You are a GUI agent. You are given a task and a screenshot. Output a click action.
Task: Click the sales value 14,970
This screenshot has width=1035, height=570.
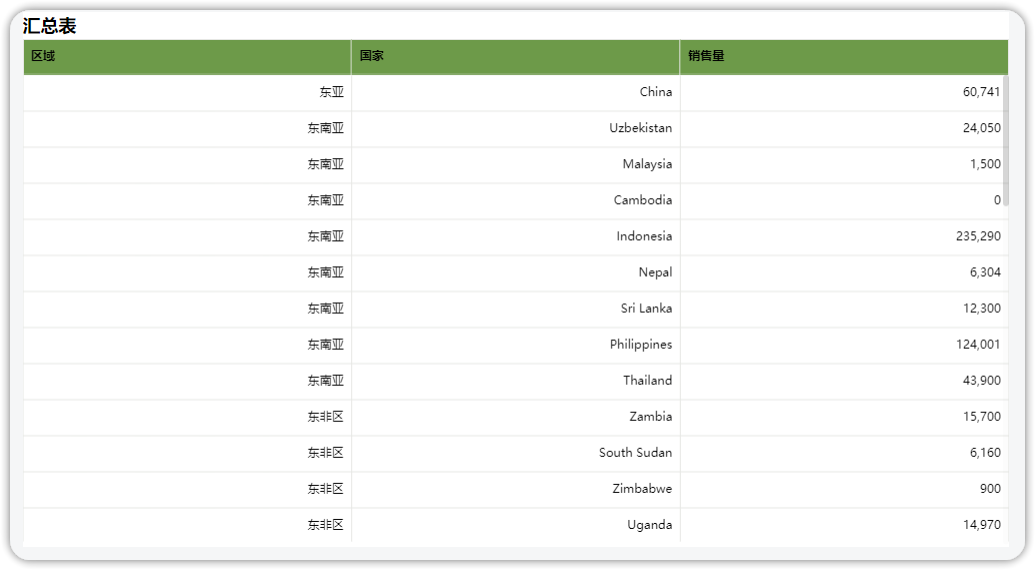(982, 525)
